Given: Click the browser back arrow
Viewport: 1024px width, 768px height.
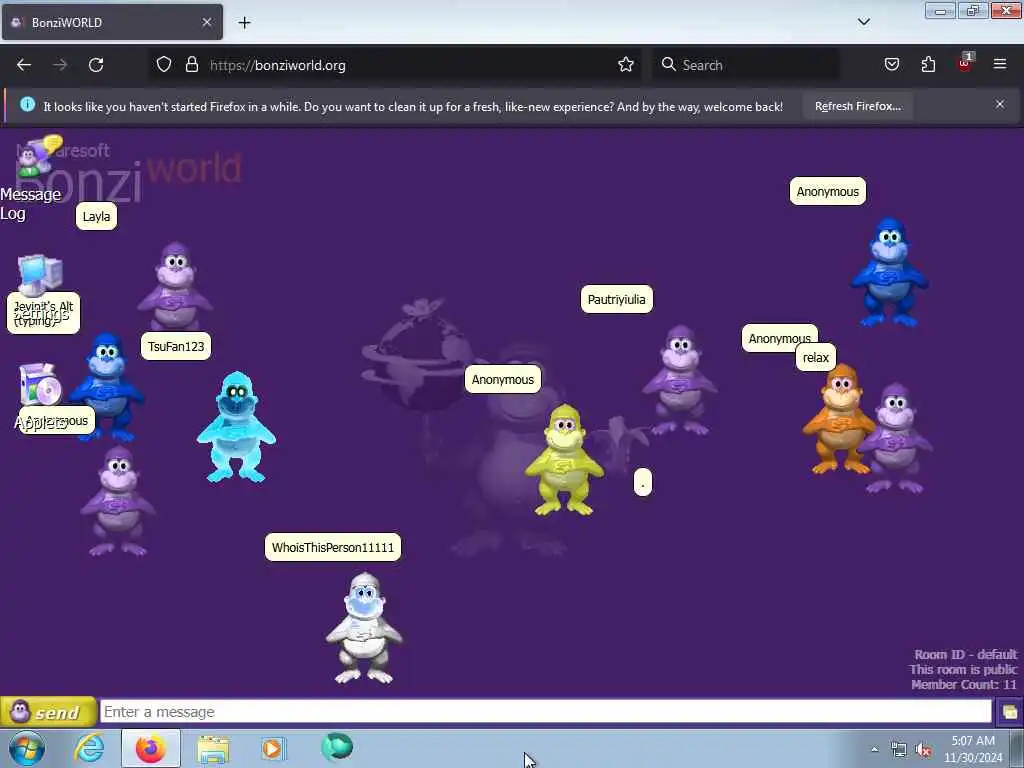Looking at the screenshot, I should [x=24, y=65].
